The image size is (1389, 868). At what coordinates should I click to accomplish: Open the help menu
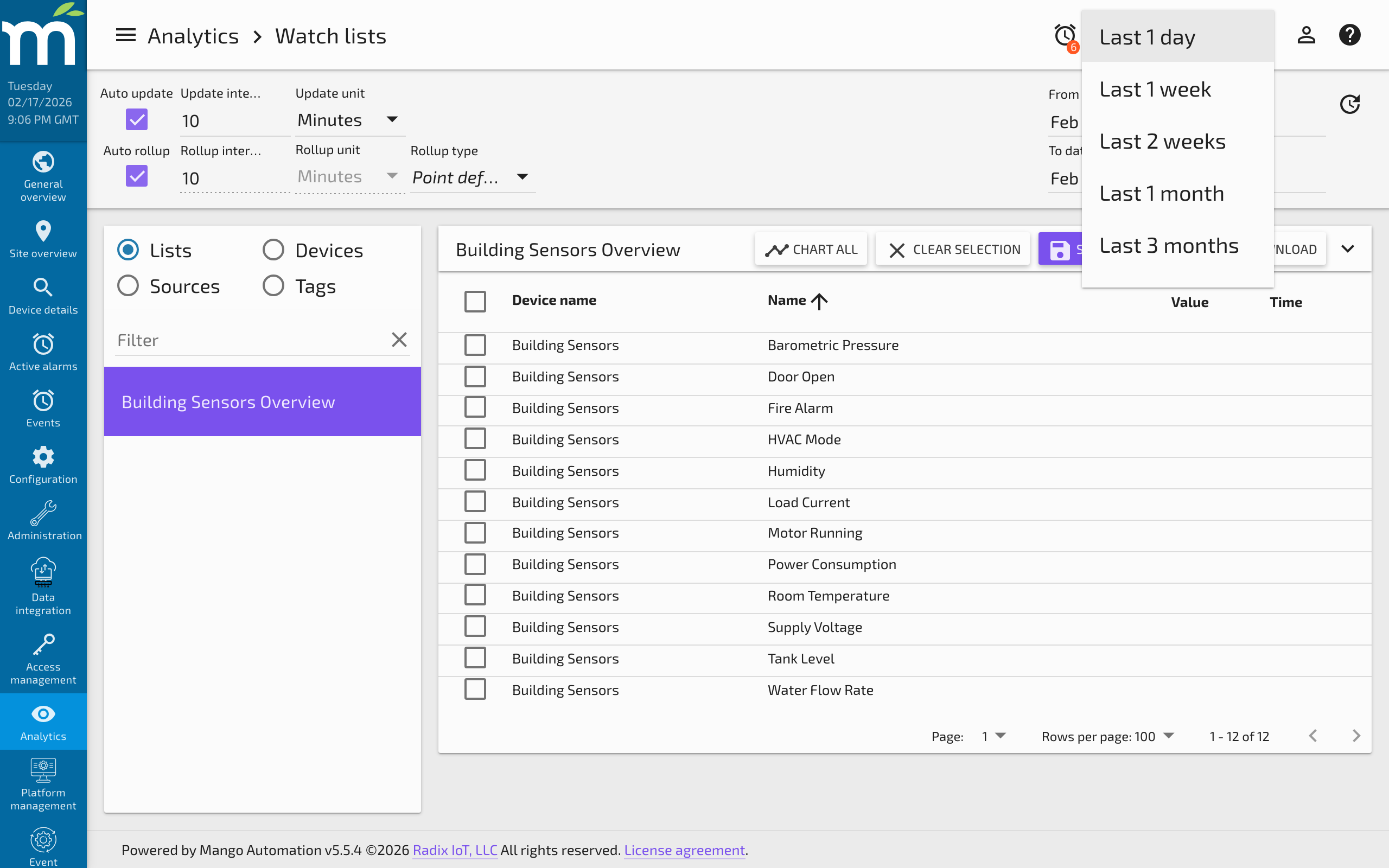1350,34
